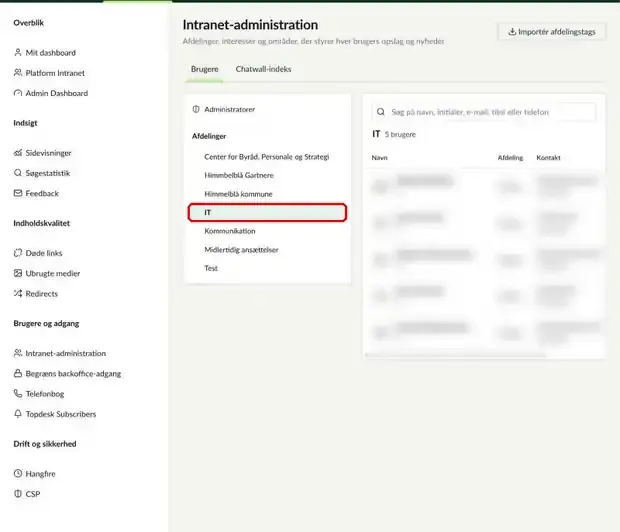Viewport: 620px width, 532px height.
Task: Switch to the Chatwall-indeks tab
Action: tap(263, 69)
